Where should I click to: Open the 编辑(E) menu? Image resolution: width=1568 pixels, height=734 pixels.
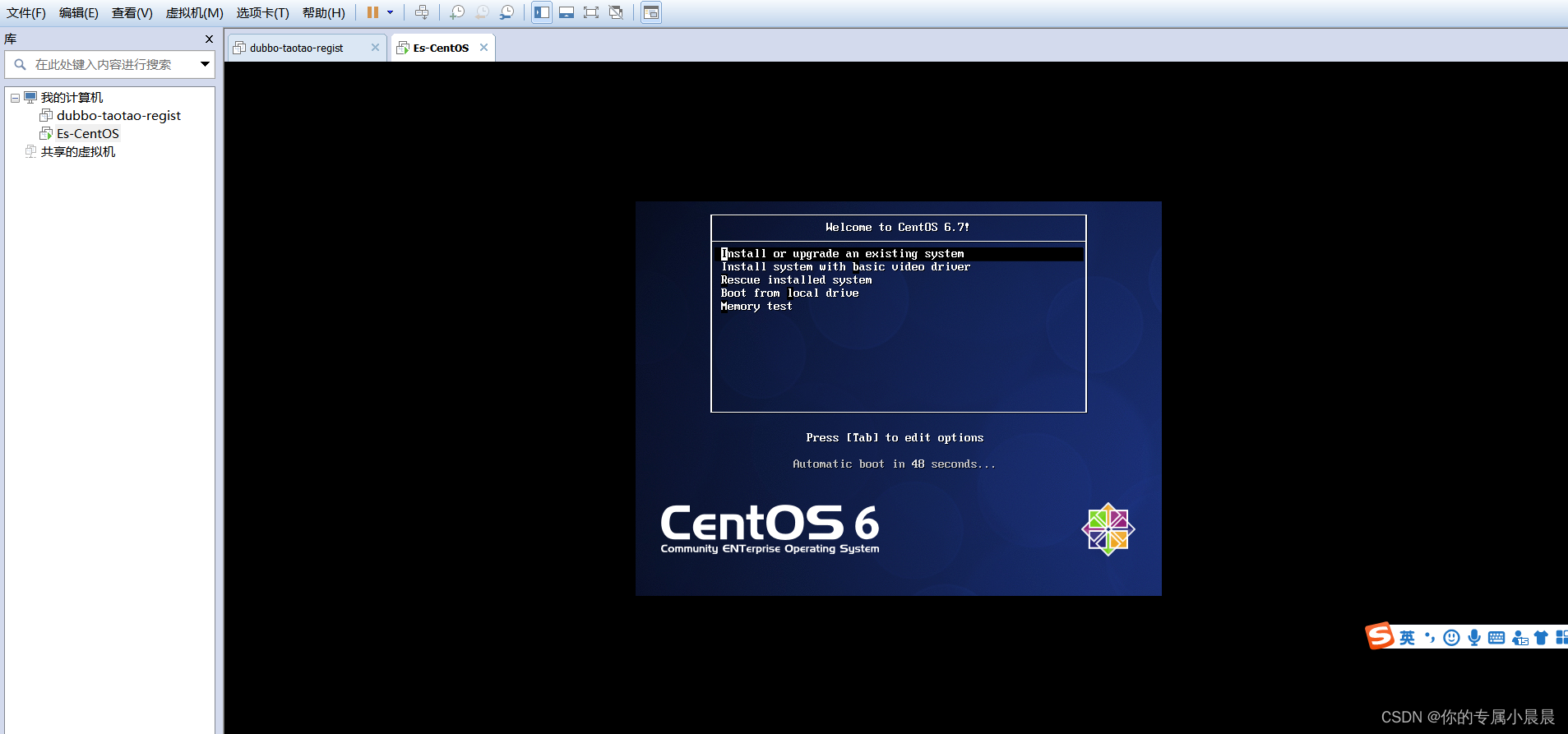pos(79,13)
